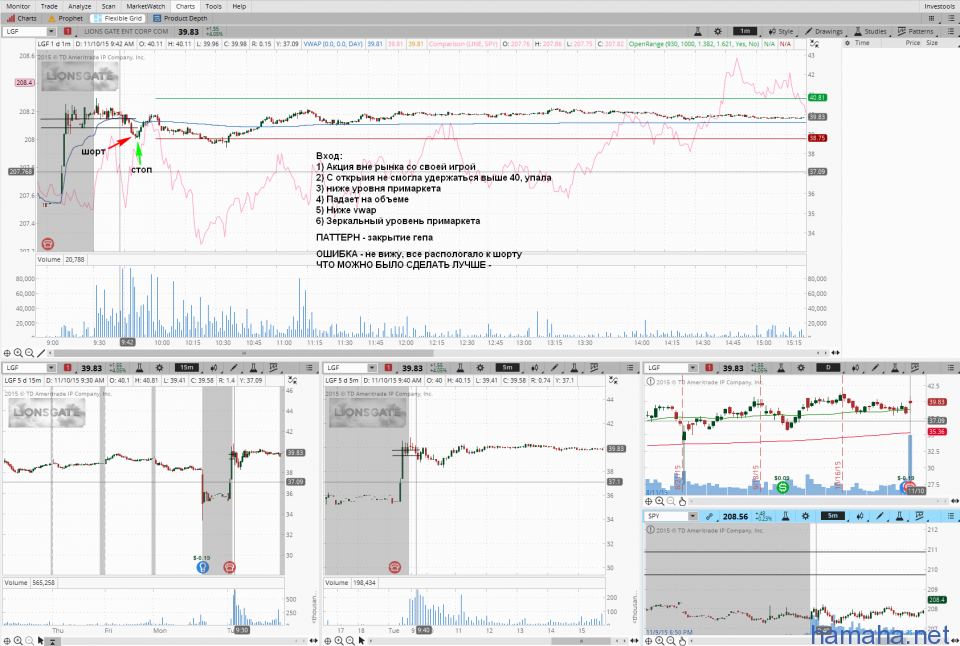Image resolution: width=960 pixels, height=646 pixels.
Task: Open the Patterns menu
Action: point(916,31)
